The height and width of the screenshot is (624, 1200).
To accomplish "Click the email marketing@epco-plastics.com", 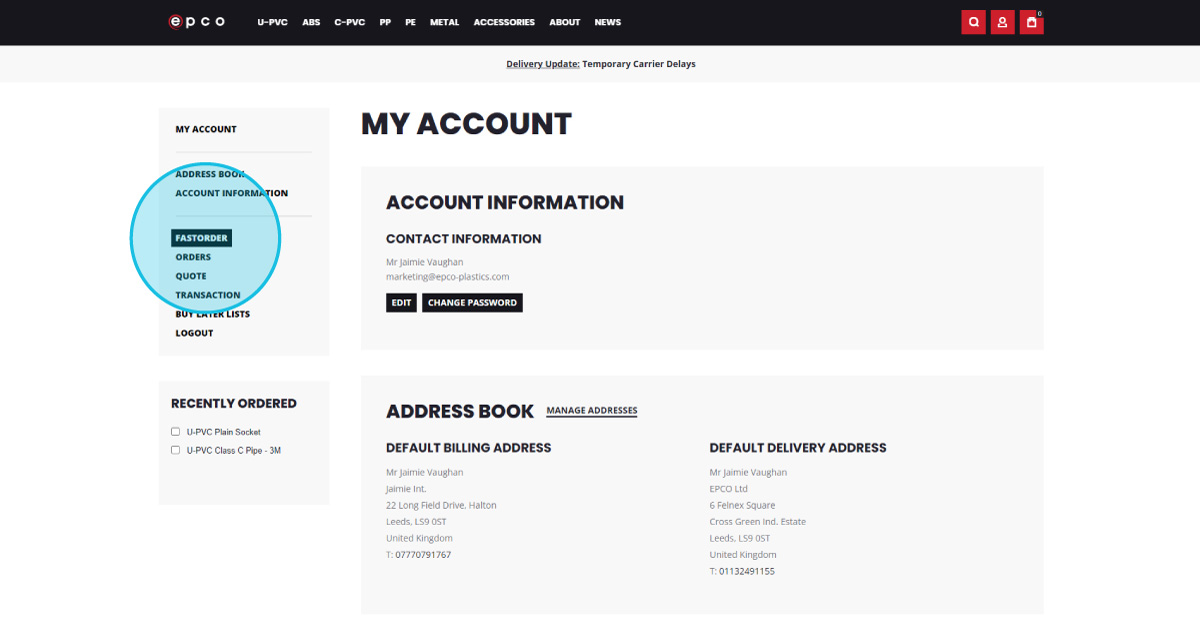I will coord(448,277).
